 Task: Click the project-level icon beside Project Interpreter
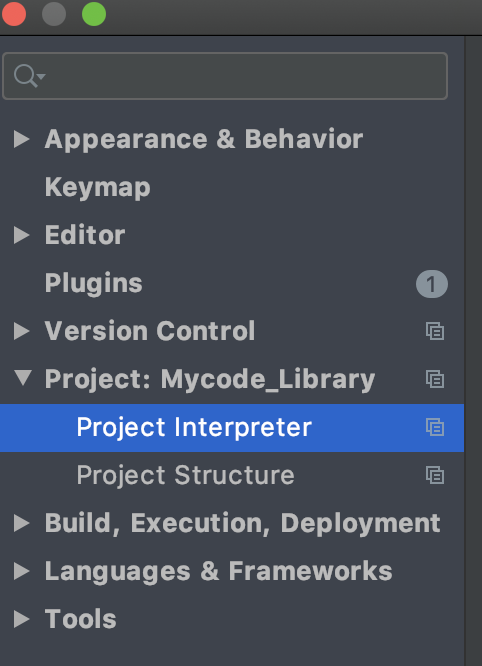[435, 427]
